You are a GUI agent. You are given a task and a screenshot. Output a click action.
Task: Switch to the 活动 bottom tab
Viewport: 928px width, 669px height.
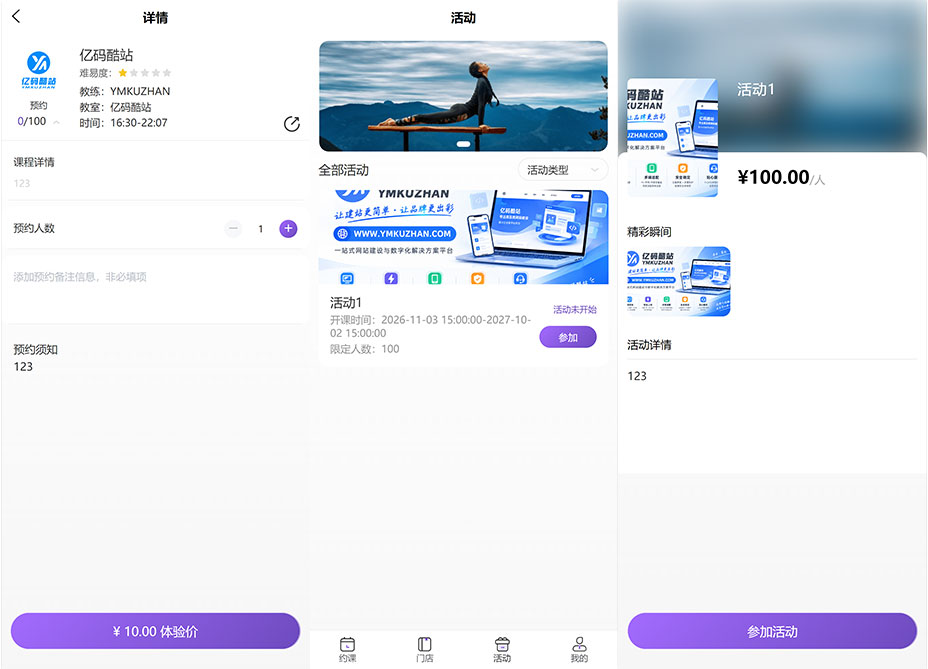(x=502, y=649)
